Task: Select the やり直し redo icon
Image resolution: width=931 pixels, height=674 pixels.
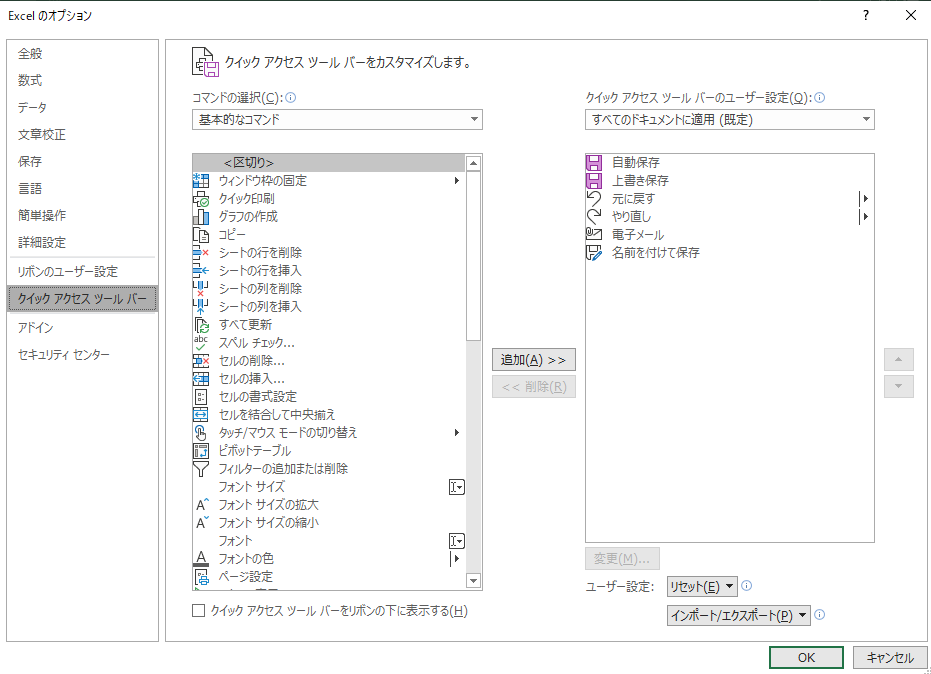Action: (594, 217)
